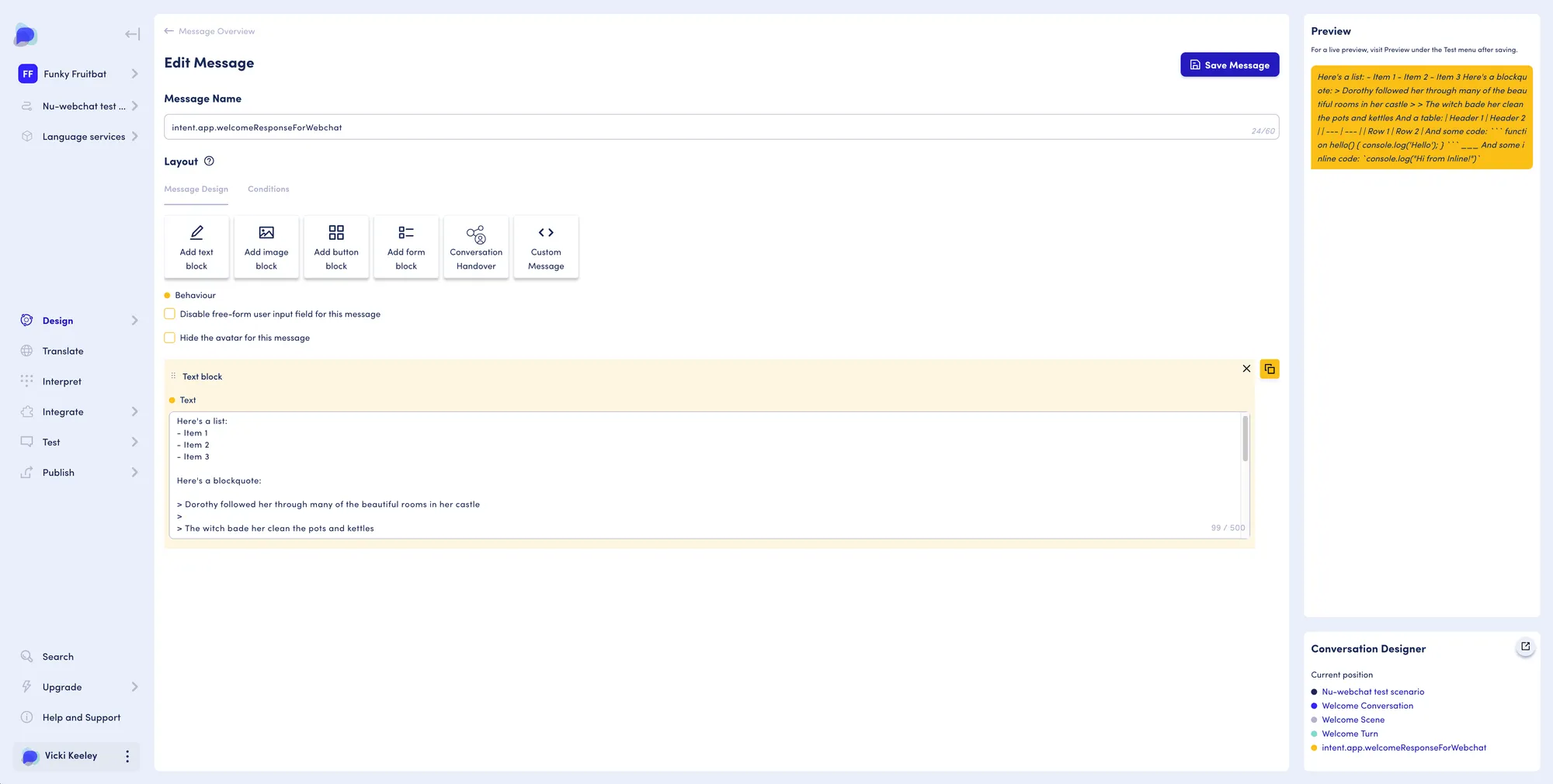Open the user options three-dot menu
The width and height of the screenshot is (1553, 784).
(127, 756)
